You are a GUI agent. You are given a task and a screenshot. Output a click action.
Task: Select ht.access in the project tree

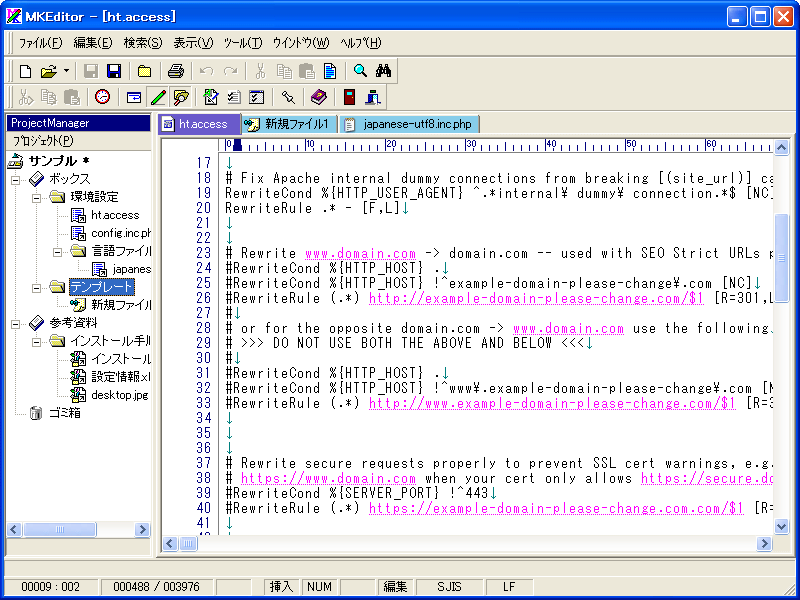coord(115,215)
